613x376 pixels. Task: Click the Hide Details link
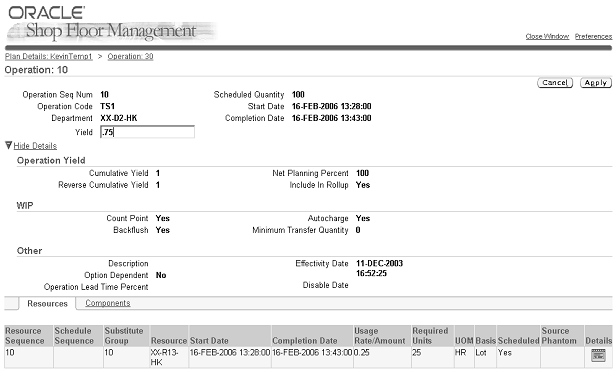35,146
